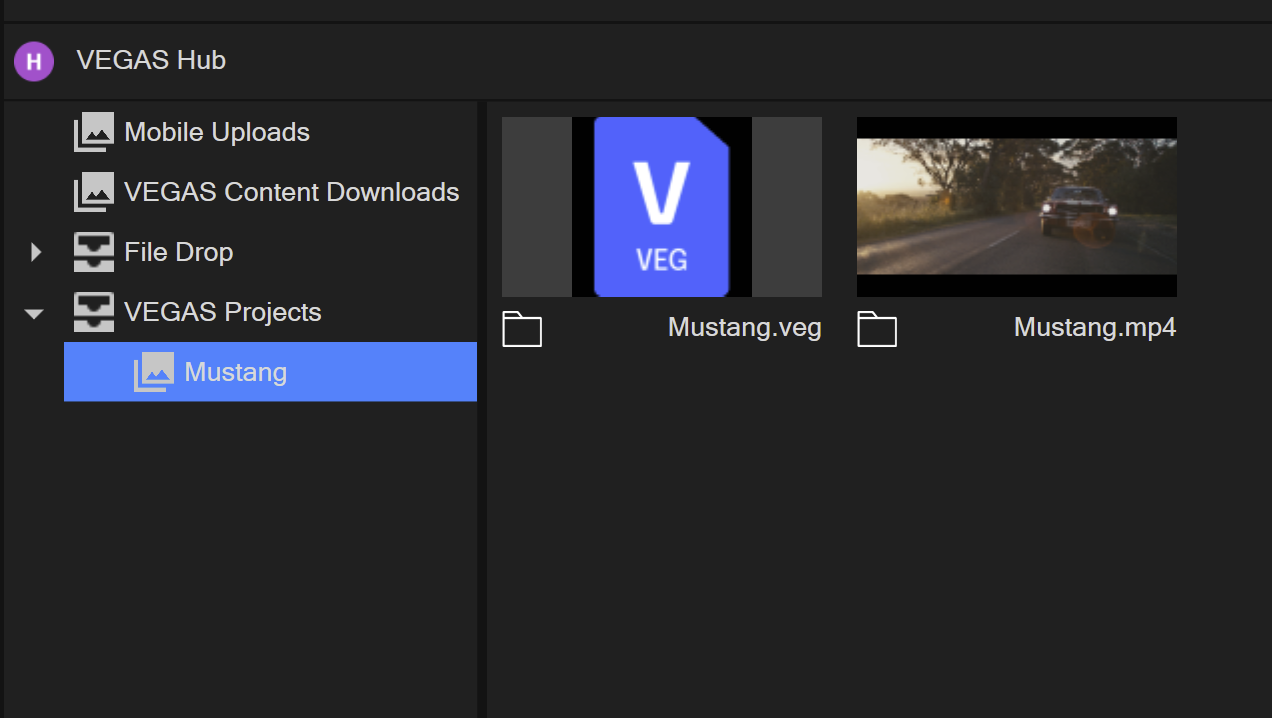Click the Mobile Uploads collection icon
Image resolution: width=1272 pixels, height=718 pixels.
click(x=94, y=132)
